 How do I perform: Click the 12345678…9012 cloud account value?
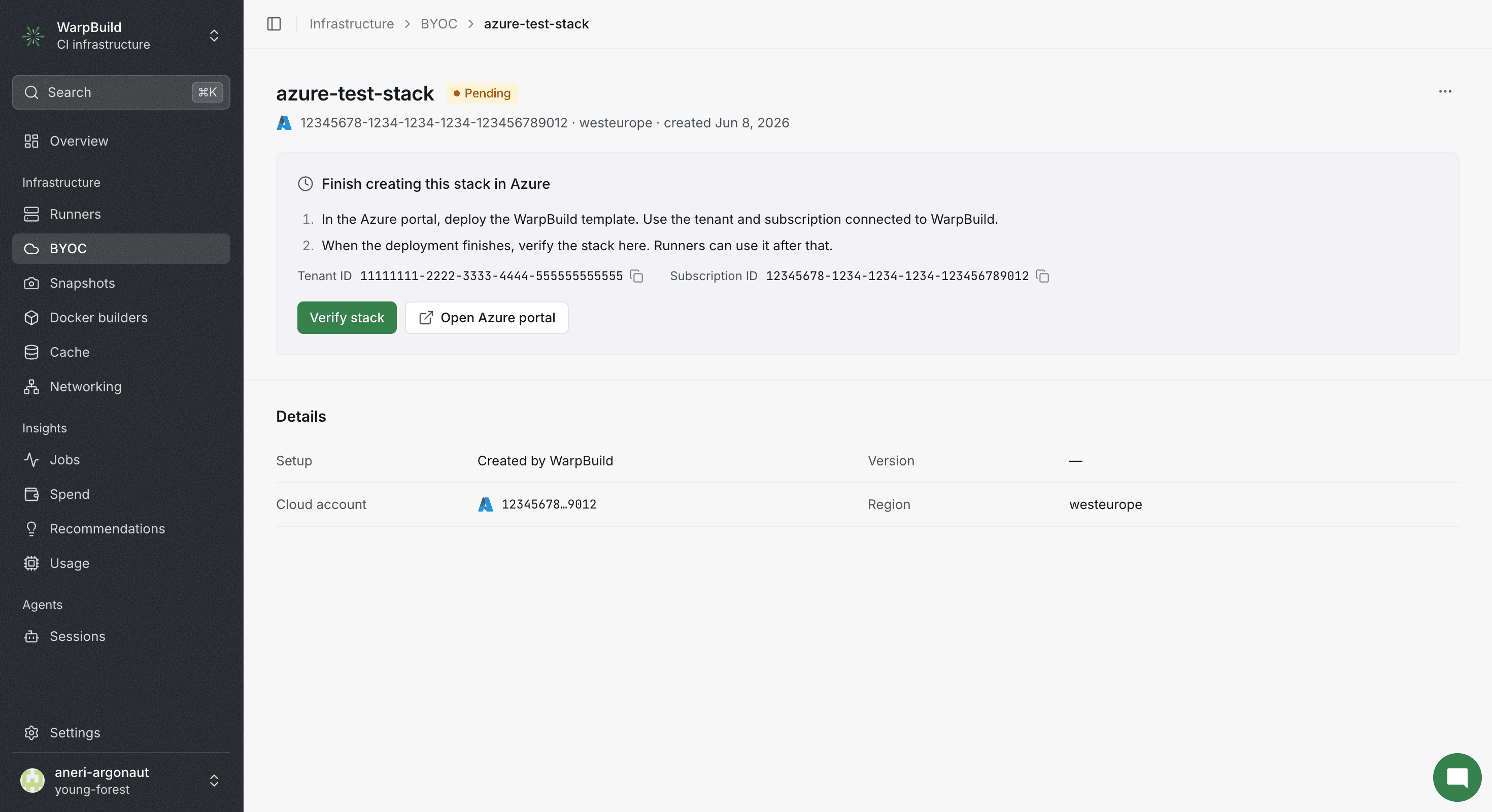549,504
